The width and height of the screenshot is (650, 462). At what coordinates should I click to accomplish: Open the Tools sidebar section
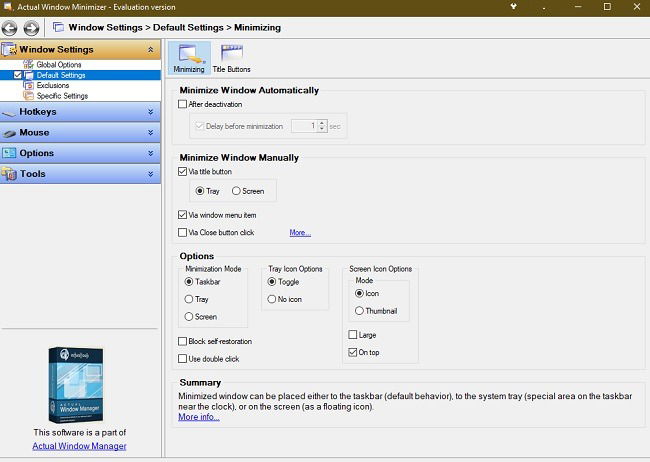tap(80, 174)
